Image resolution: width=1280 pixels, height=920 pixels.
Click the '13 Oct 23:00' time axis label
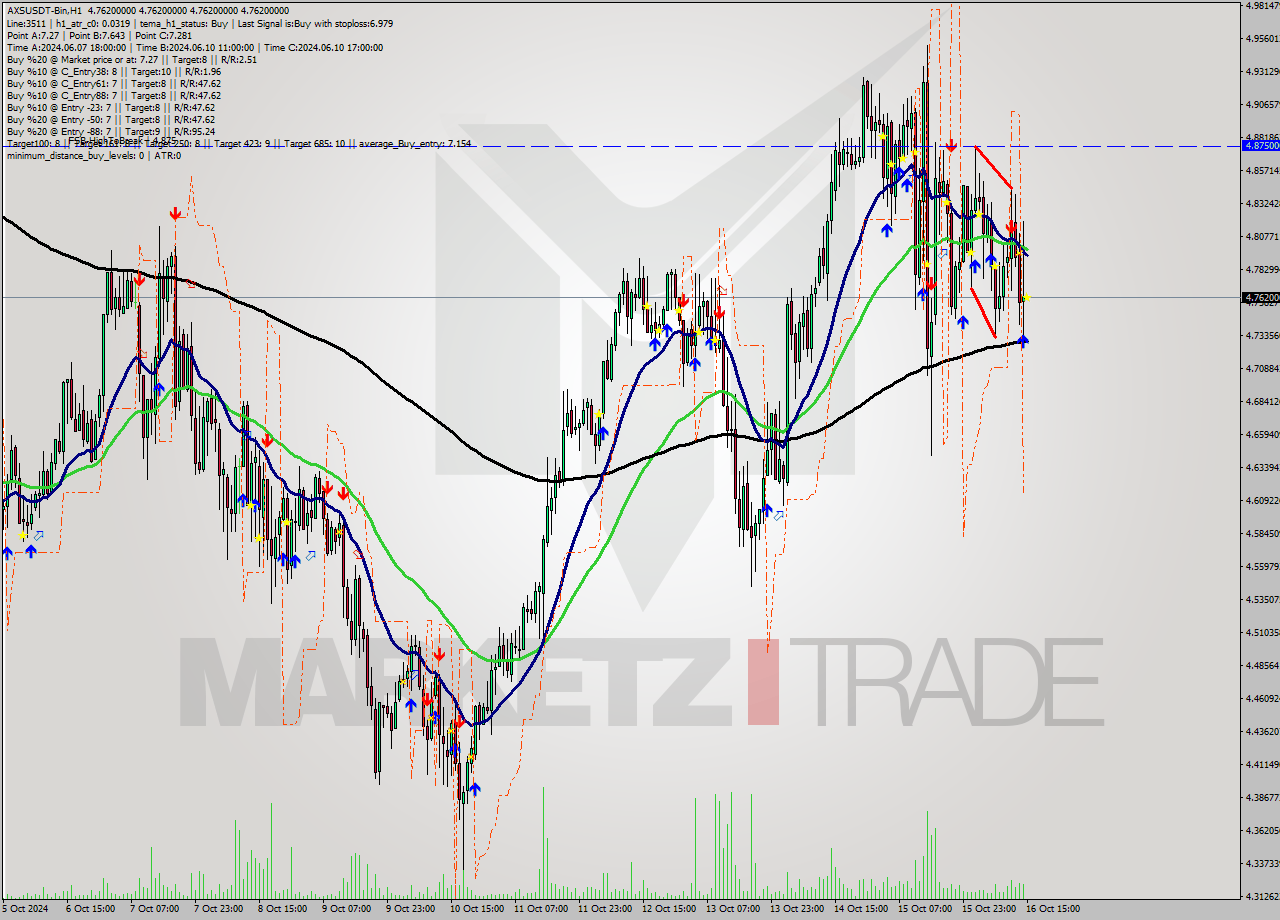(x=796, y=909)
